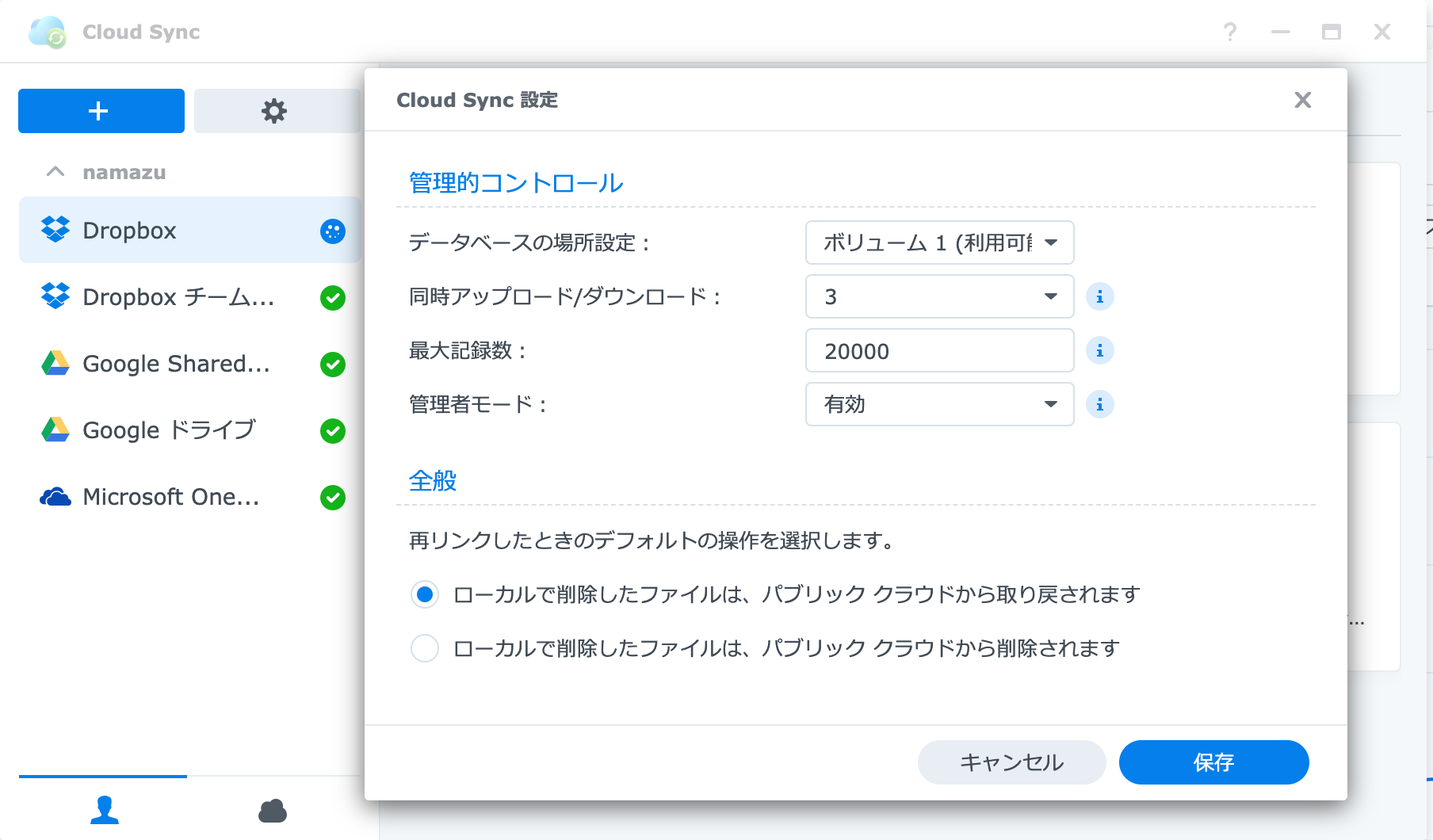Click the add connection plus button

[x=101, y=111]
